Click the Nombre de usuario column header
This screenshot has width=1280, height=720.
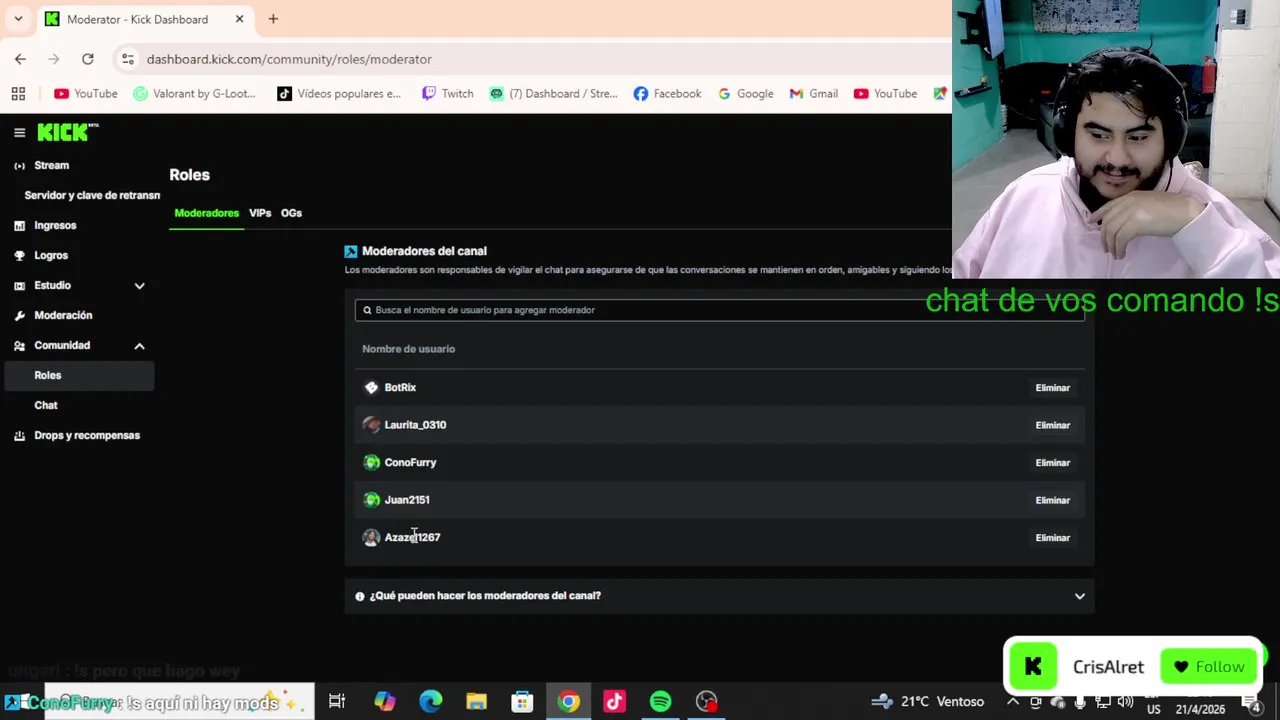pos(408,349)
